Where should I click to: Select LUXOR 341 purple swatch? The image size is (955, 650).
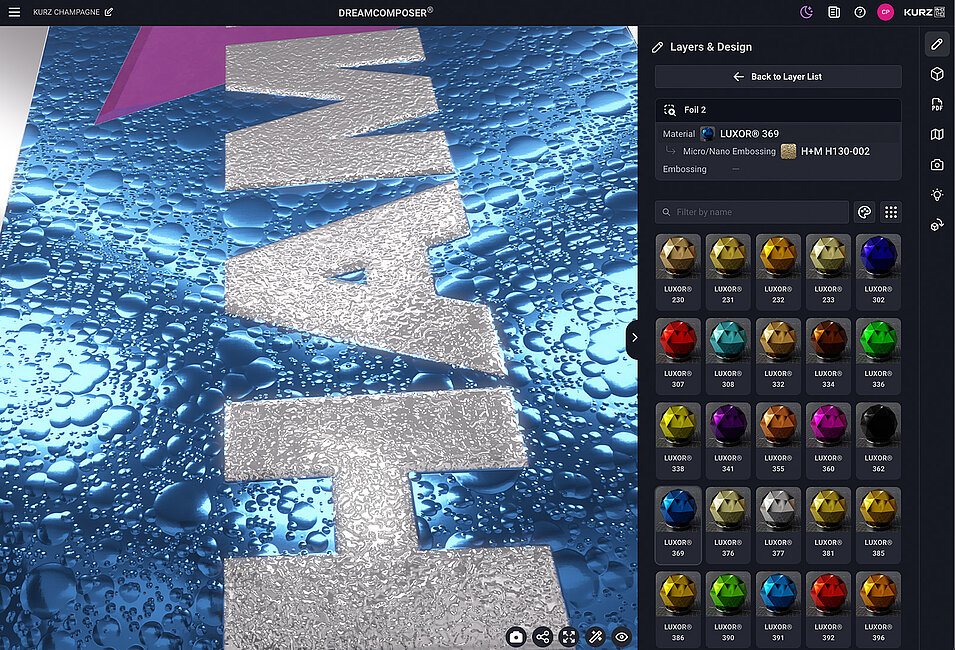(728, 441)
